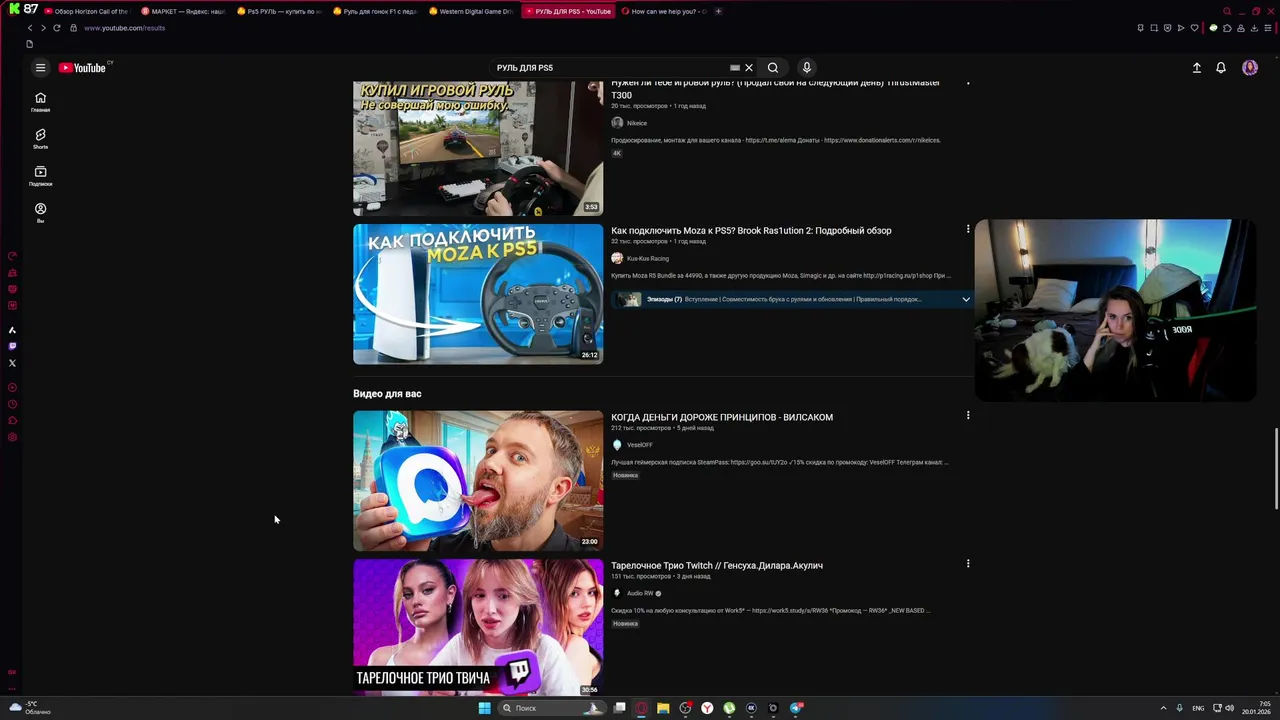Open Opera GX sidebar settings gear
This screenshot has height=720, width=1280.
[x=12, y=437]
